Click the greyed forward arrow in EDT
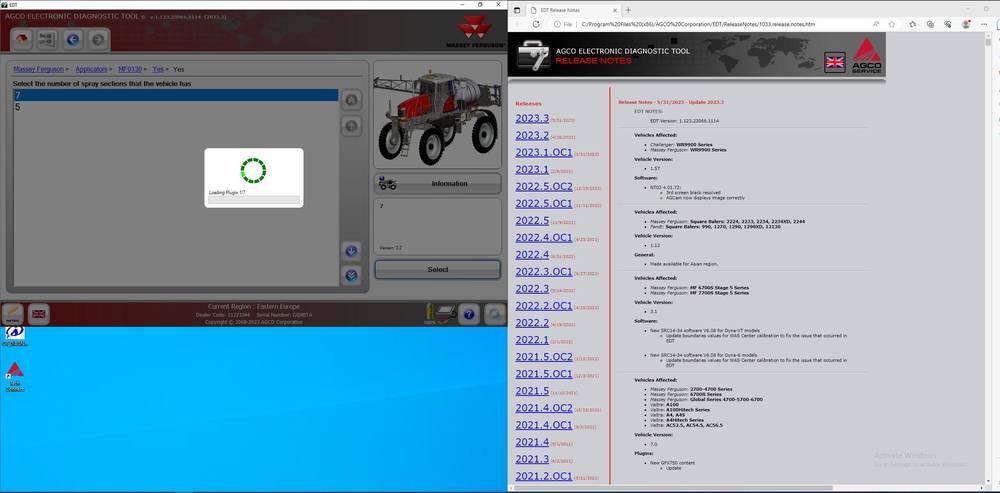 click(98, 40)
